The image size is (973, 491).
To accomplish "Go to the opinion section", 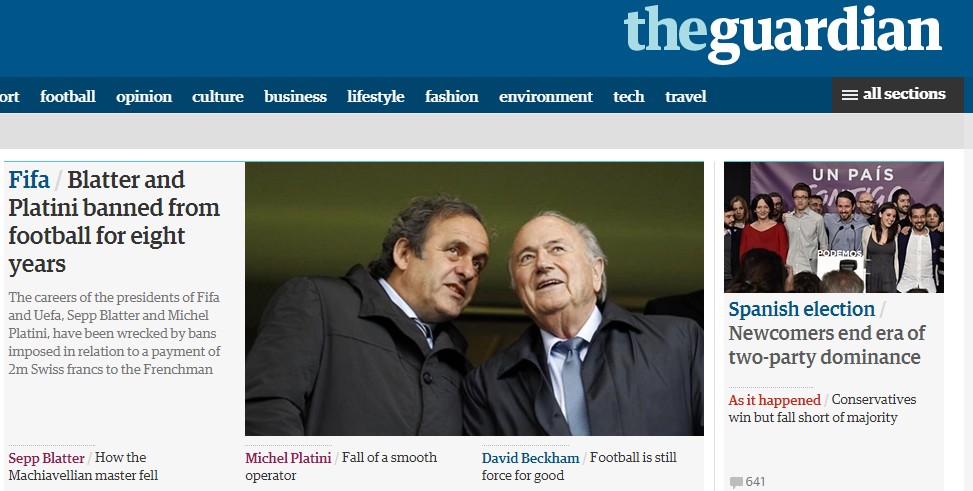I will point(144,97).
